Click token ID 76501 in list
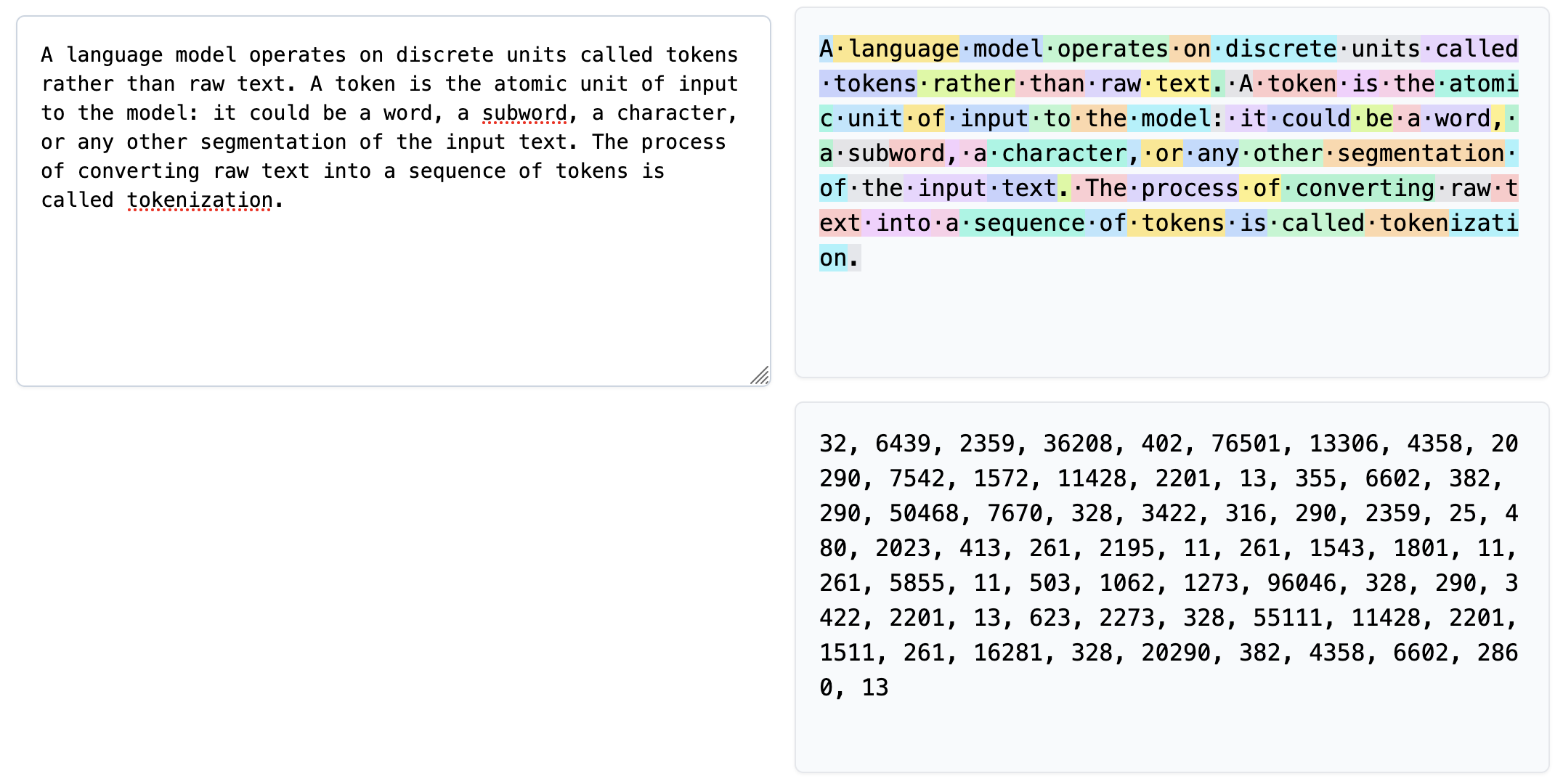Screen dimensions: 1563x784 coord(1245,444)
